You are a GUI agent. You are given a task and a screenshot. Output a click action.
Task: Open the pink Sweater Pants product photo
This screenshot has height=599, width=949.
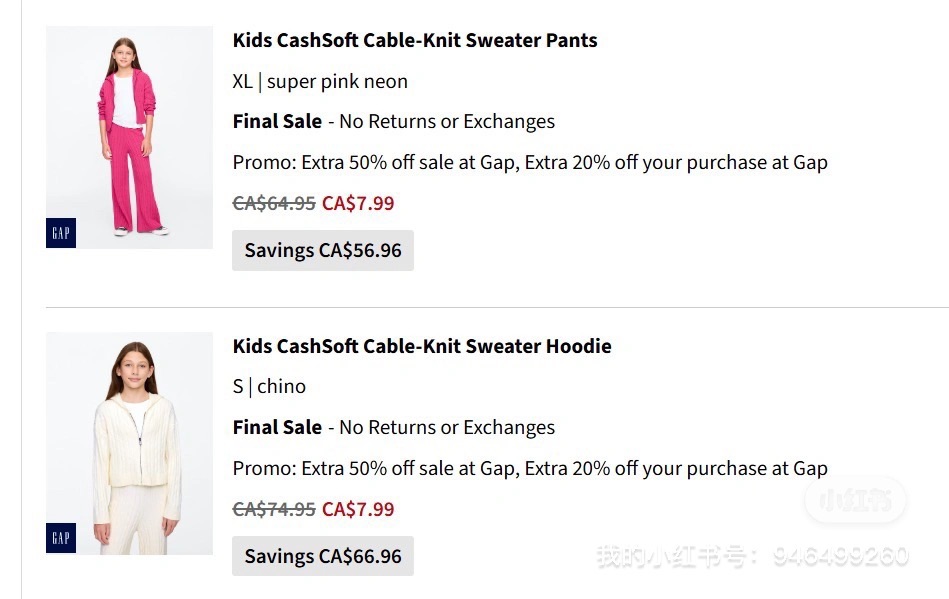(x=129, y=137)
